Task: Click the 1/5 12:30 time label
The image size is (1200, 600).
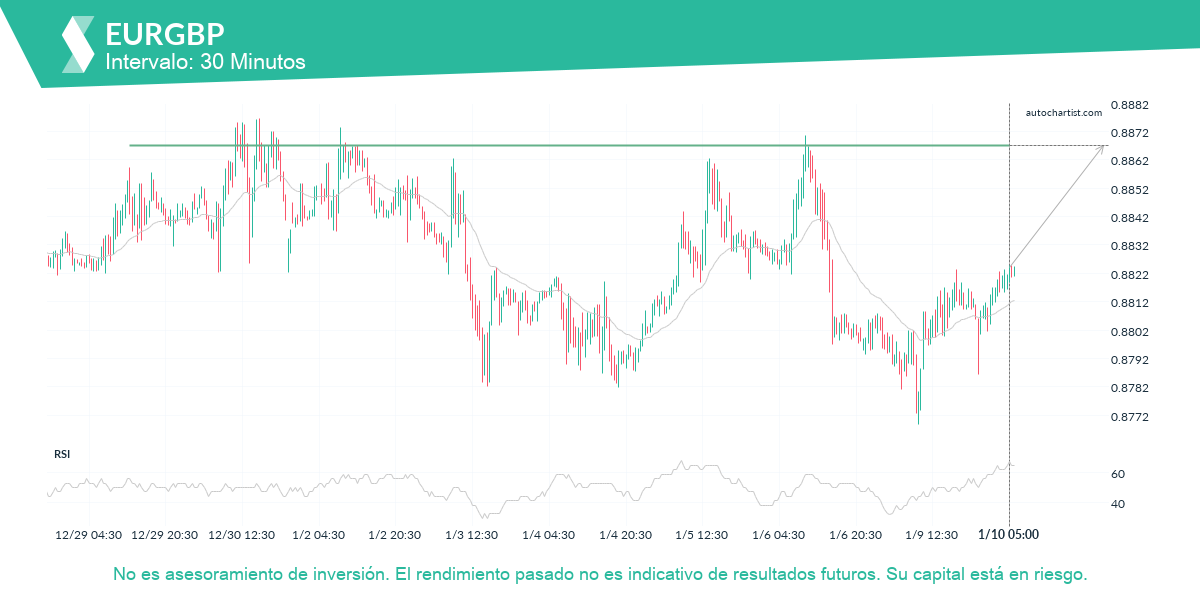Action: (x=700, y=535)
